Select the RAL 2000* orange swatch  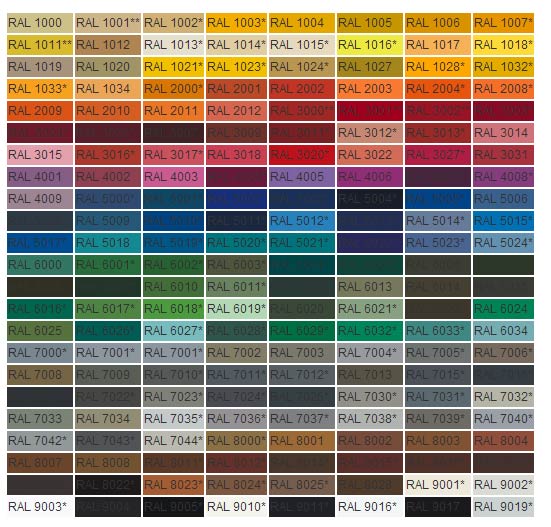(x=173, y=89)
